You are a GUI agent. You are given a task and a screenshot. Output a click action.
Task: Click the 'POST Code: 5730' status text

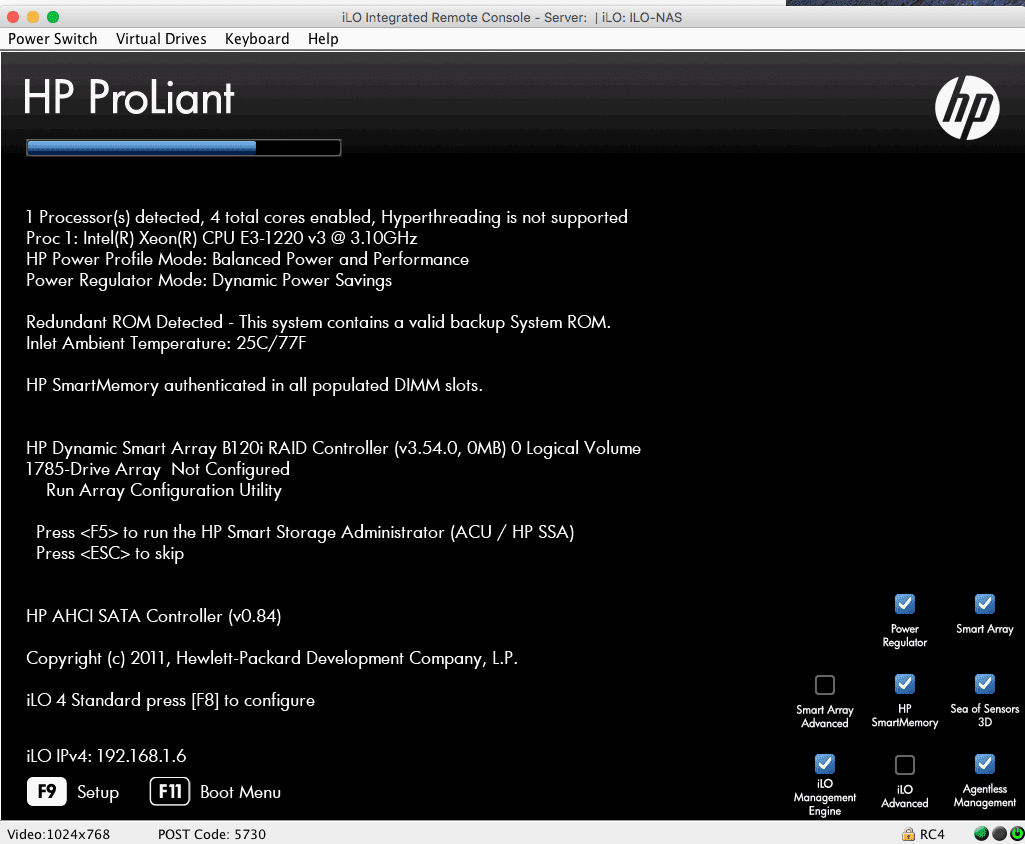[x=212, y=834]
